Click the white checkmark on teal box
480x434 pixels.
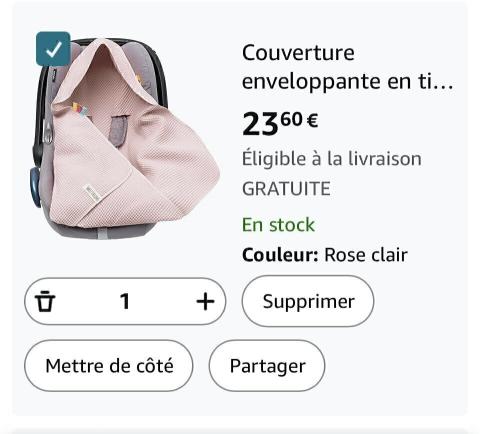coord(53,49)
